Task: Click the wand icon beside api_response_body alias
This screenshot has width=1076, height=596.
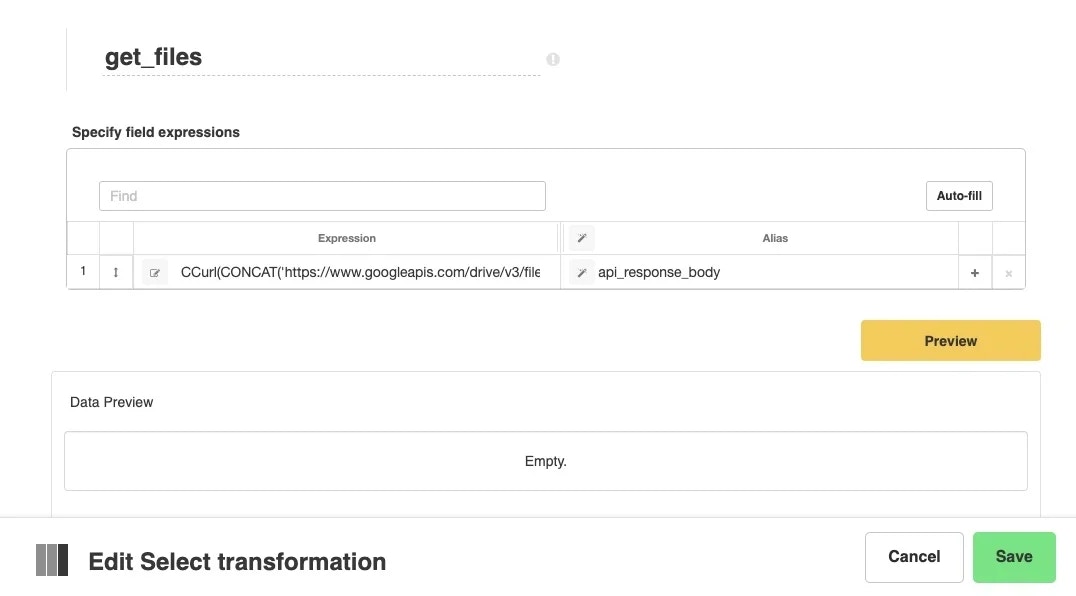Action: [x=581, y=271]
